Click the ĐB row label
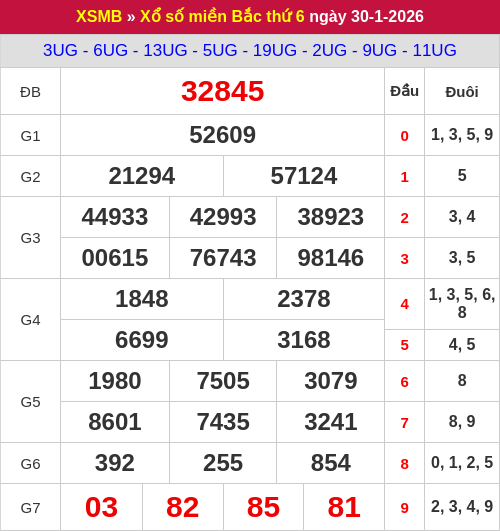Viewport: 500px width, 531px height. 30,92
